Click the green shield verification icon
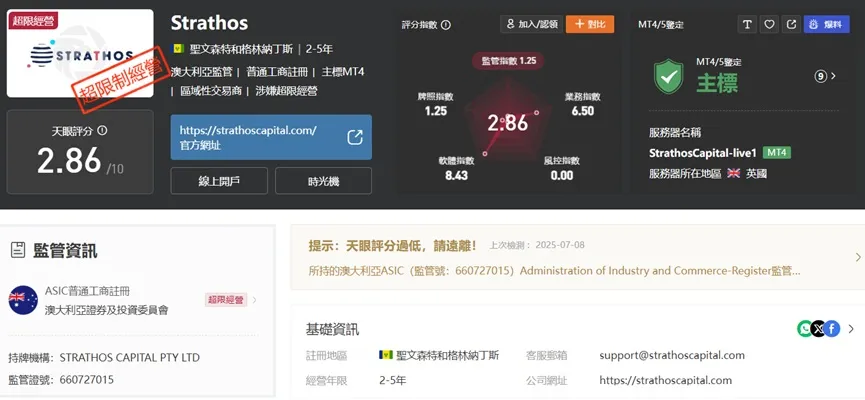Screen dimensions: 865x400 point(668,76)
